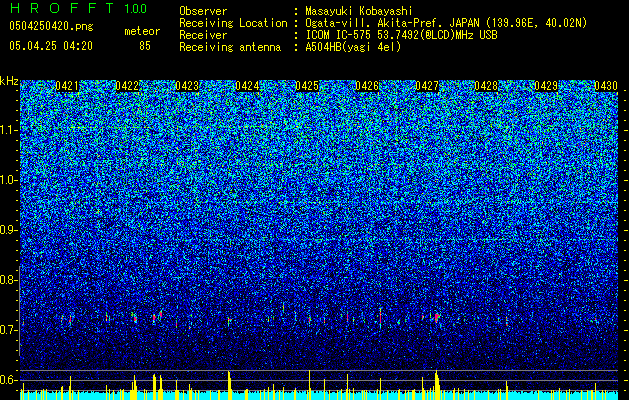Click the 0.9 kHz axis label

(8, 230)
